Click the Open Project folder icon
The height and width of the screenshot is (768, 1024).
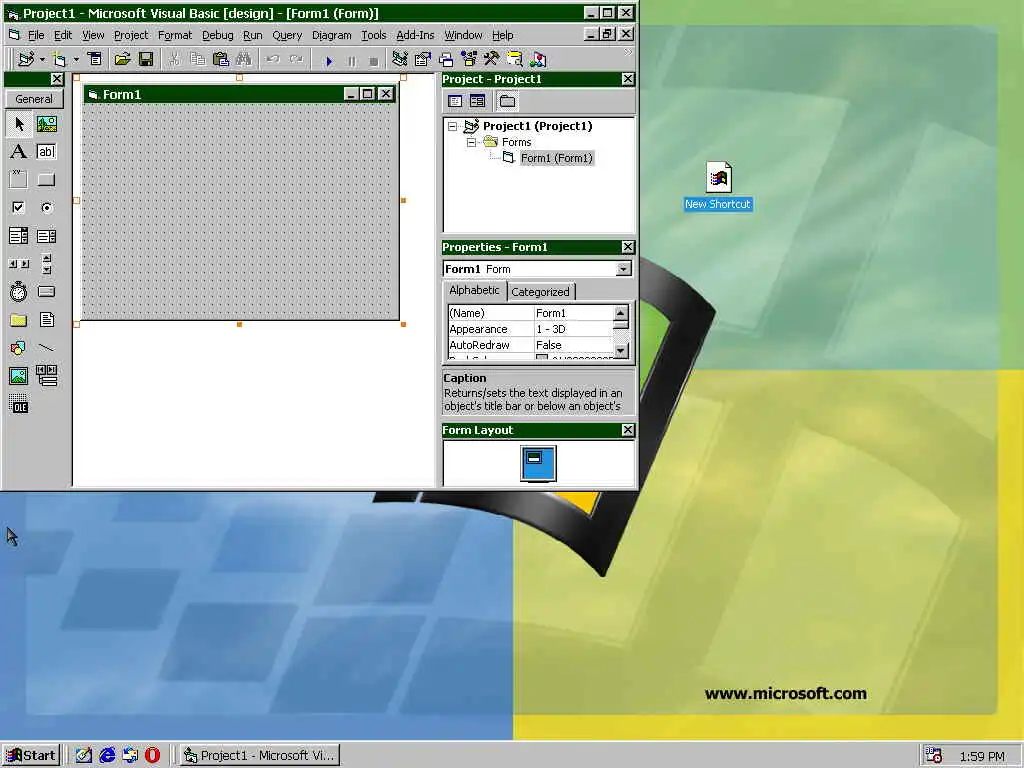(x=122, y=60)
